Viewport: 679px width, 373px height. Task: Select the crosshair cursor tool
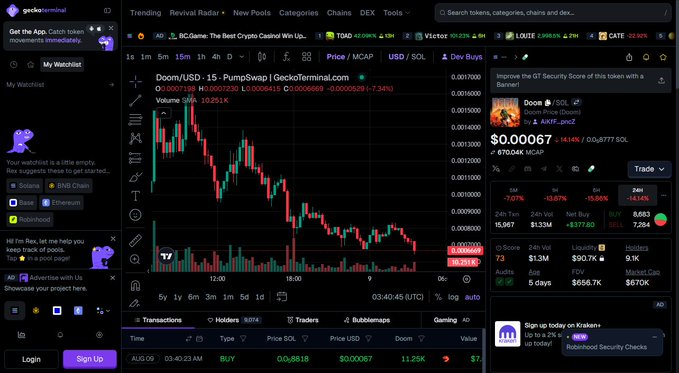(x=136, y=81)
